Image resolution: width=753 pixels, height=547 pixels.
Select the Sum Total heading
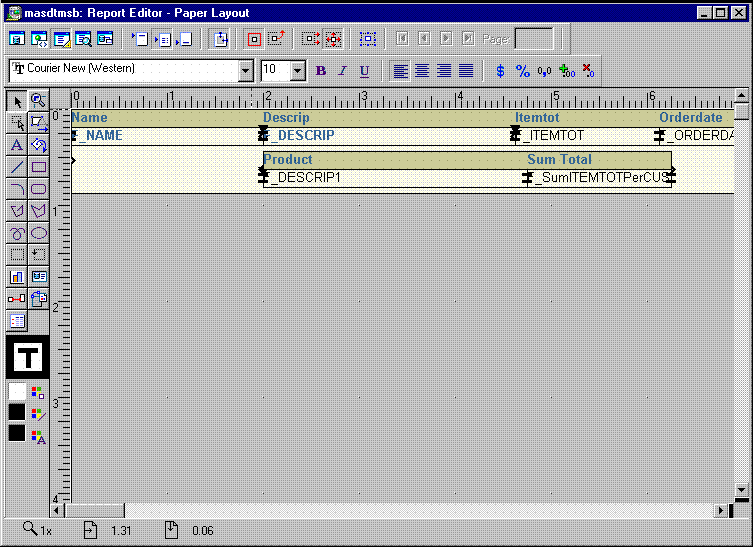coord(559,159)
